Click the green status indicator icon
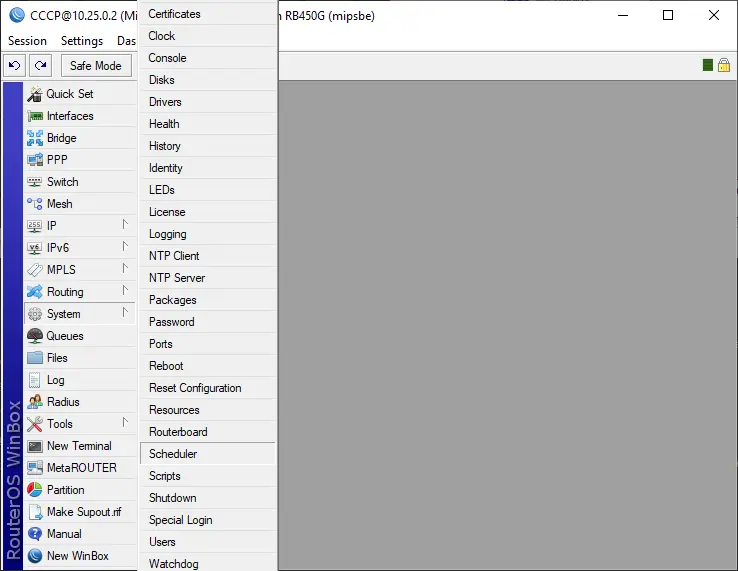Viewport: 738px width, 571px height. pyautogui.click(x=707, y=65)
